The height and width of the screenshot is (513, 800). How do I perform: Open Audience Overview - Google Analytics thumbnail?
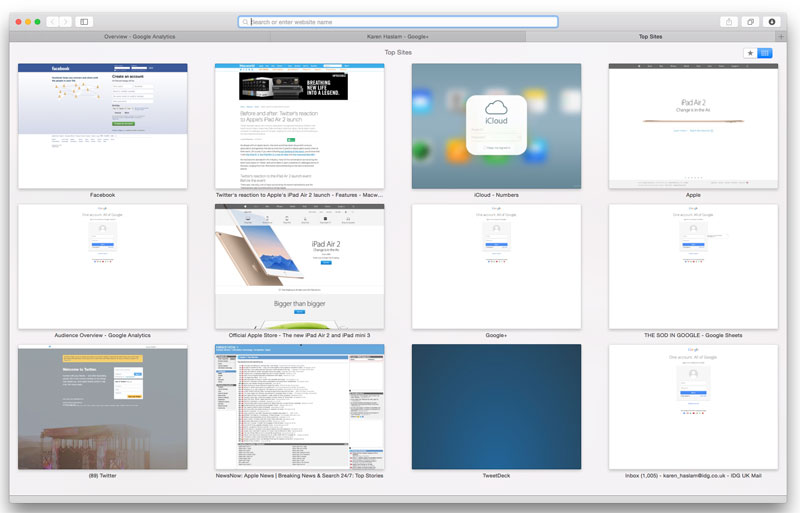click(x=103, y=266)
